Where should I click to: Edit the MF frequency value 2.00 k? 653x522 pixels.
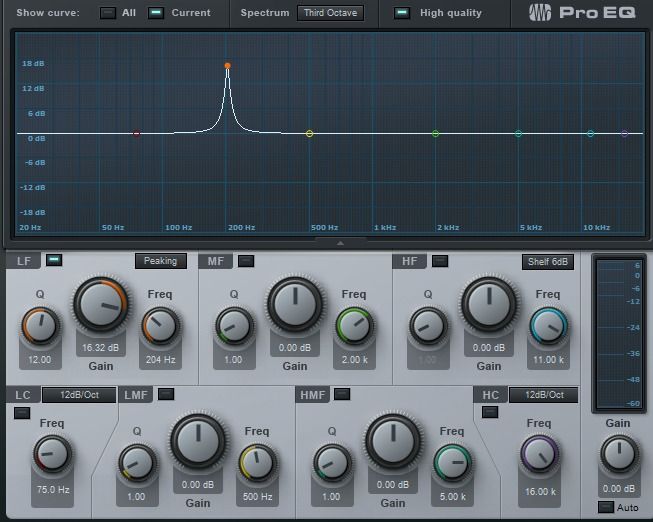pyautogui.click(x=354, y=360)
